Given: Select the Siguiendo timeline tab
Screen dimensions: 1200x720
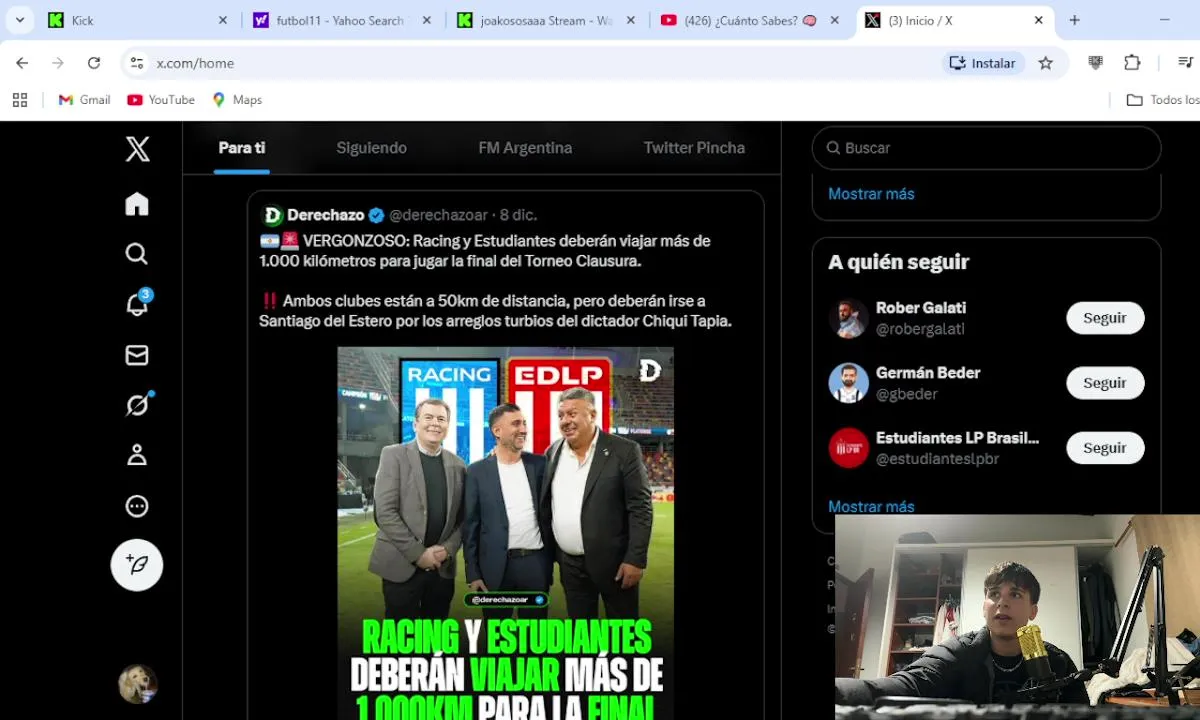Looking at the screenshot, I should point(371,148).
